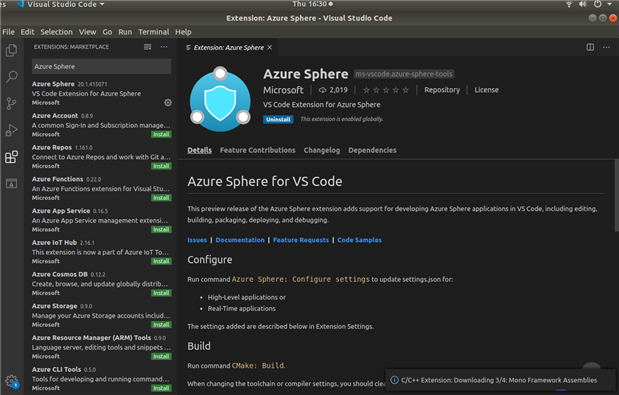
Task: Open the network indicator in system tray
Action: [569, 4]
